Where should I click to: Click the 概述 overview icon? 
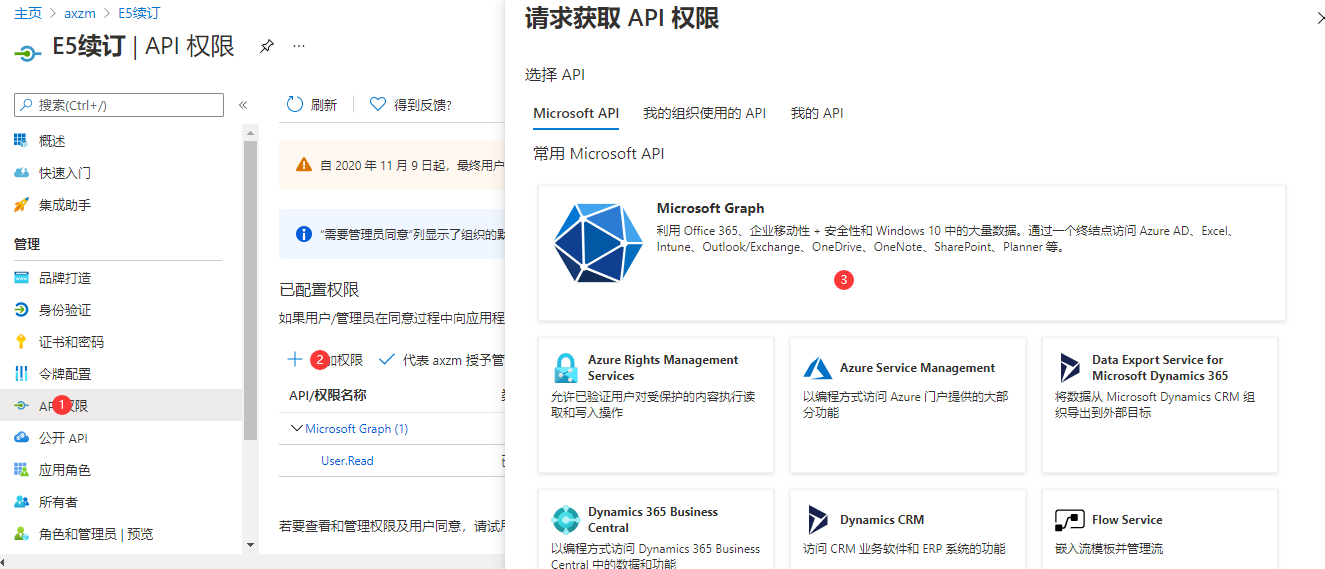pyautogui.click(x=21, y=141)
